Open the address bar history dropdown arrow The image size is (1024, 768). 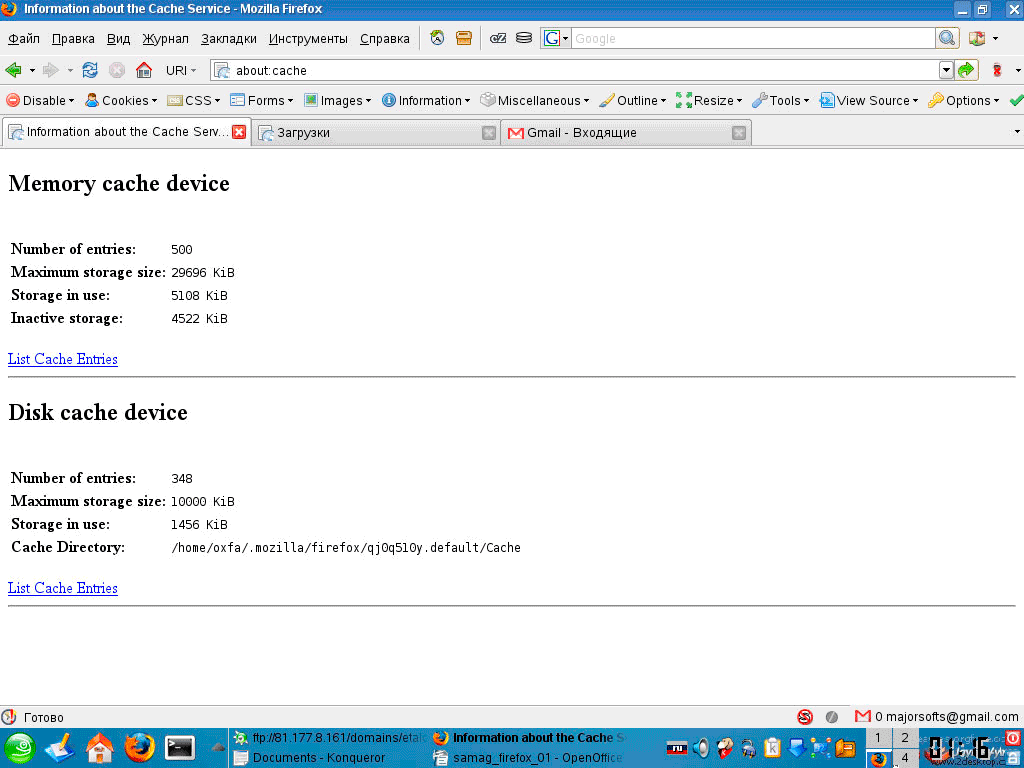click(x=946, y=70)
